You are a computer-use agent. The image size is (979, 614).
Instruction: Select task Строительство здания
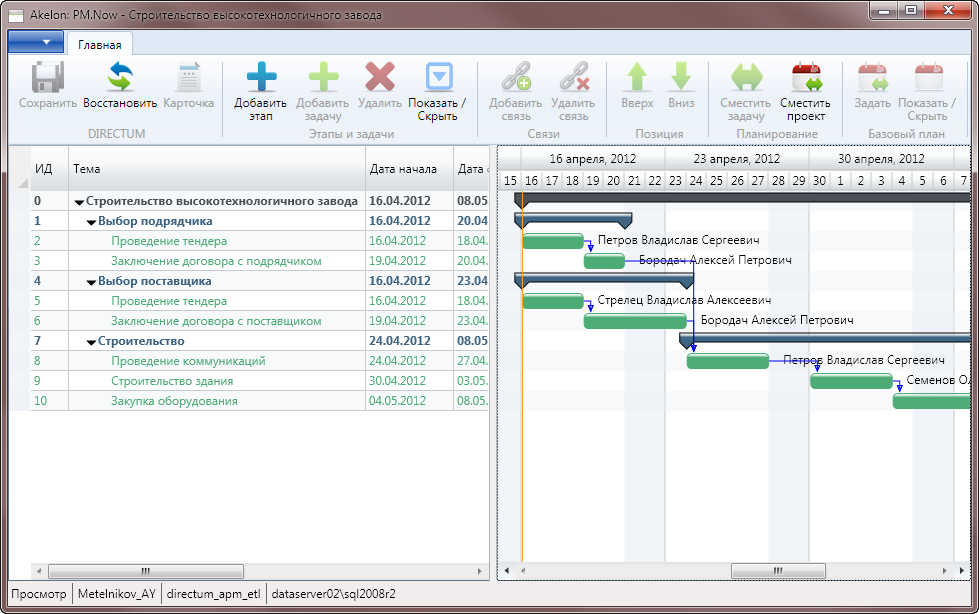tap(172, 381)
